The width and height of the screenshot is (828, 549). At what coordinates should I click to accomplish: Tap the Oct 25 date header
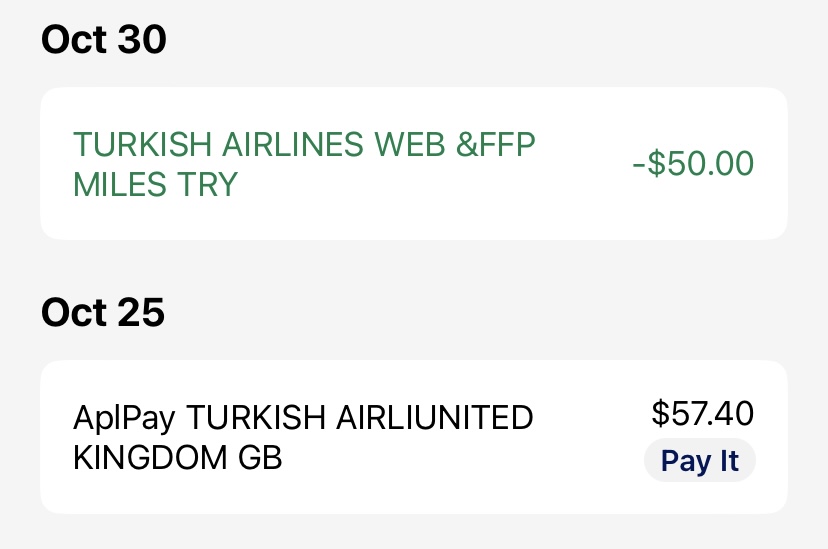pyautogui.click(x=103, y=313)
